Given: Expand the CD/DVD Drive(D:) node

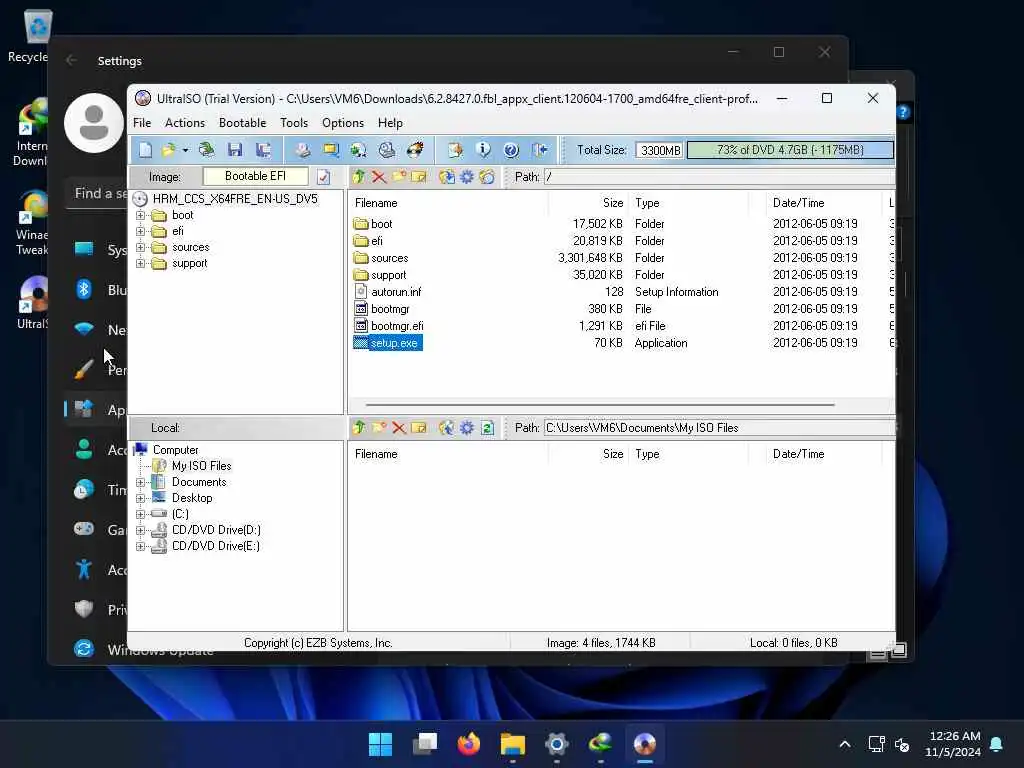Looking at the screenshot, I should 140,530.
